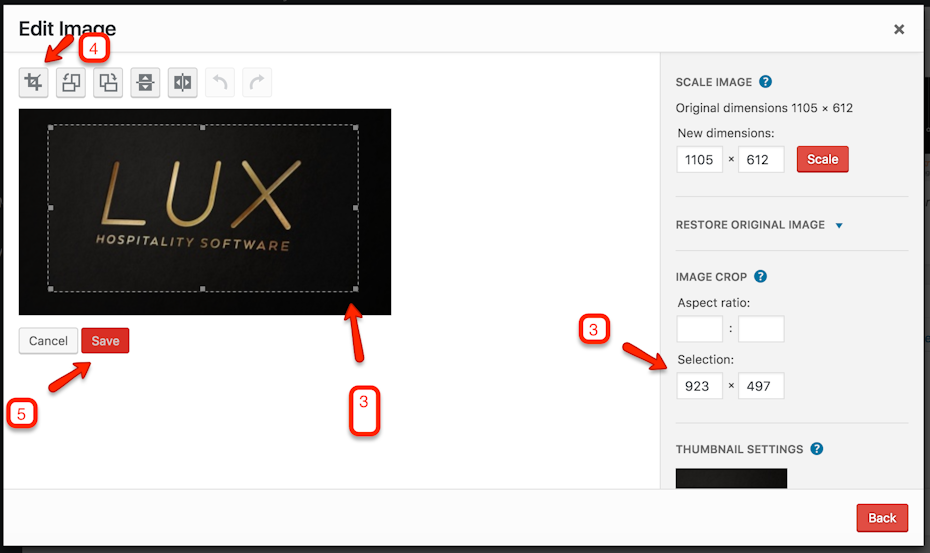Show help for Thumbnail Settings
The width and height of the screenshot is (930, 553).
click(817, 449)
